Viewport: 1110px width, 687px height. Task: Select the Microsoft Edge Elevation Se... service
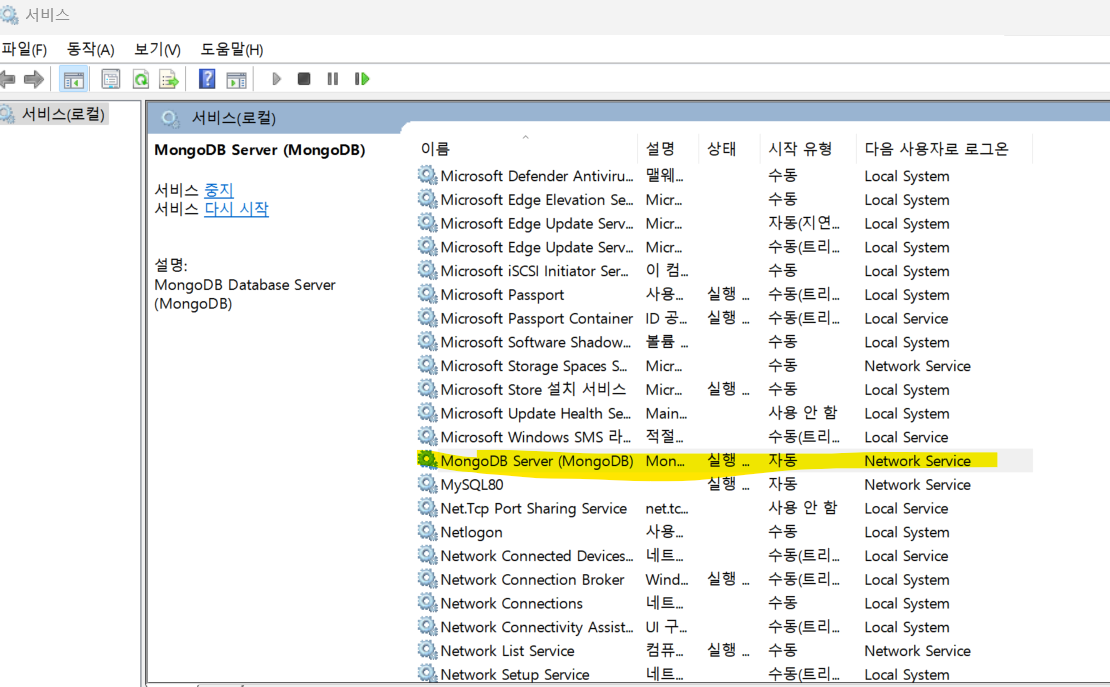point(537,200)
